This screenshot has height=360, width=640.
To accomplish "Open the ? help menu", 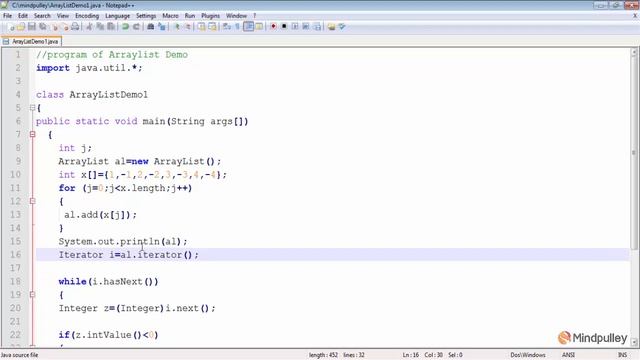I will [x=255, y=16].
